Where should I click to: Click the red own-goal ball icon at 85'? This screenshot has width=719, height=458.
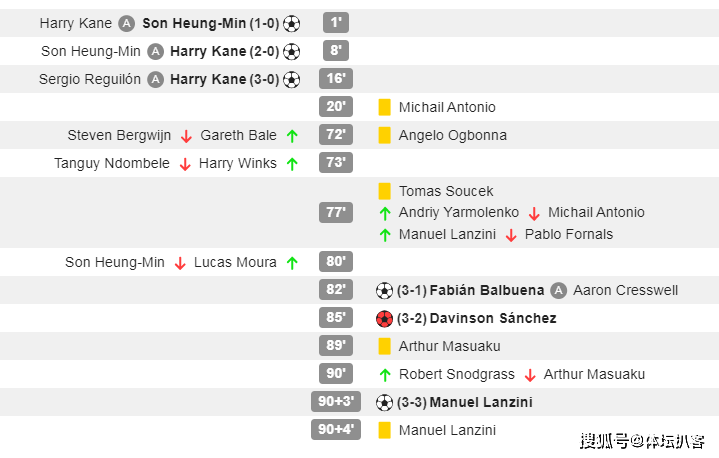click(x=384, y=319)
